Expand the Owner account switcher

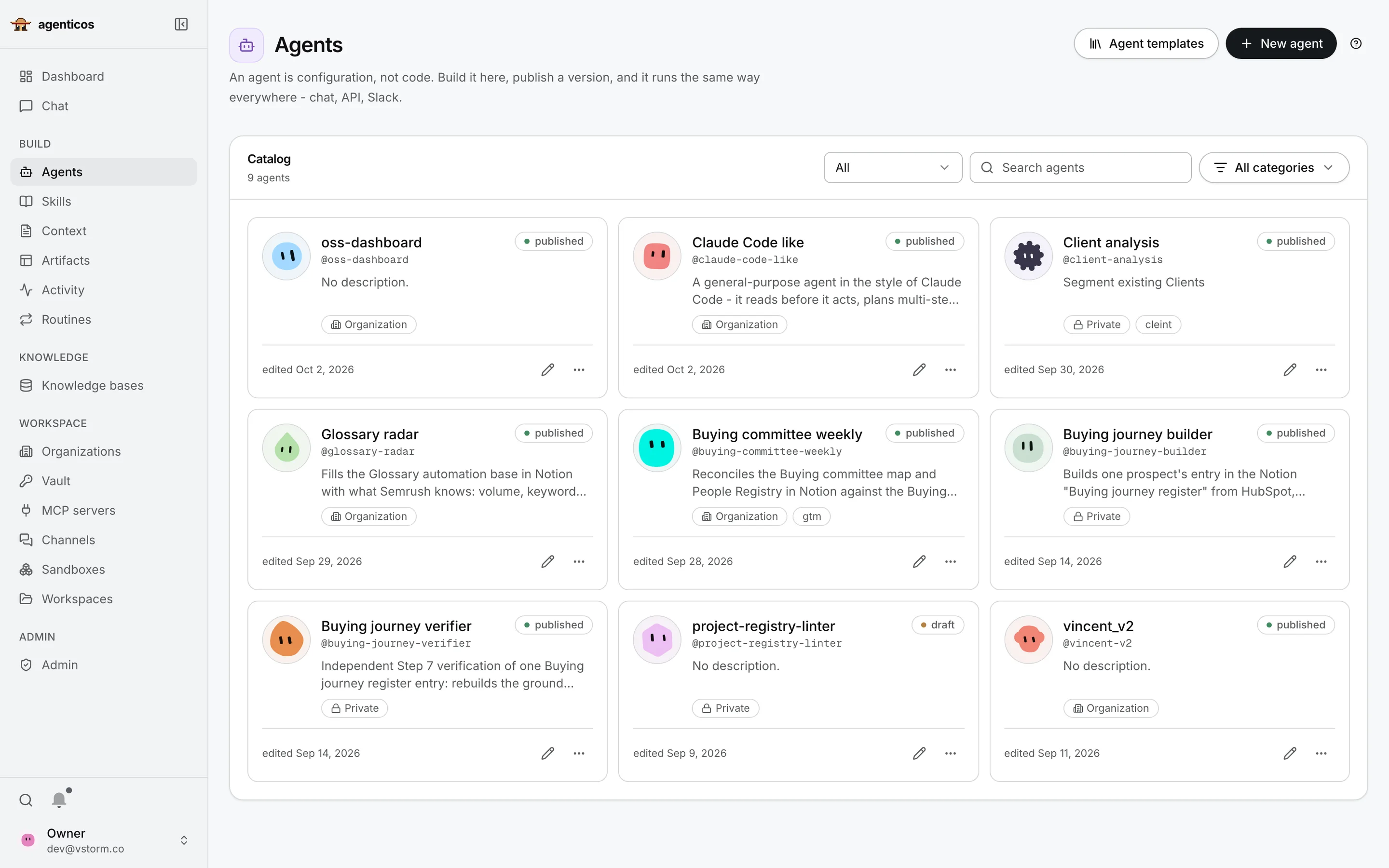[x=104, y=840]
